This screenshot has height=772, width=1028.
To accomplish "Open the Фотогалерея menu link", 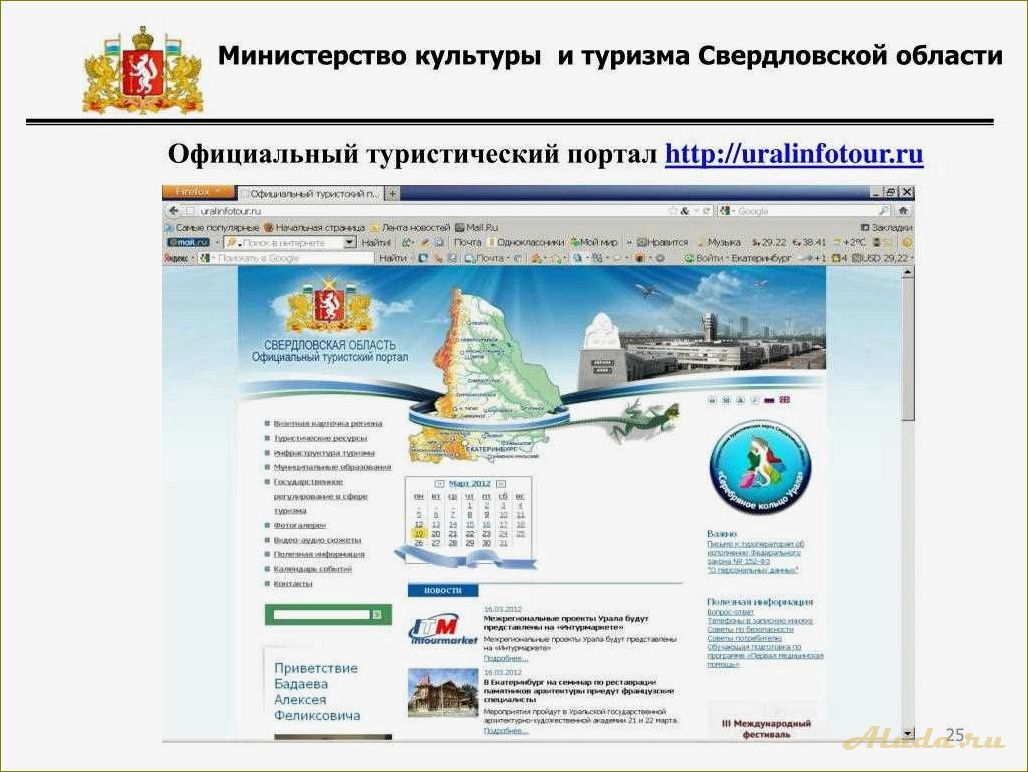I will [x=299, y=525].
